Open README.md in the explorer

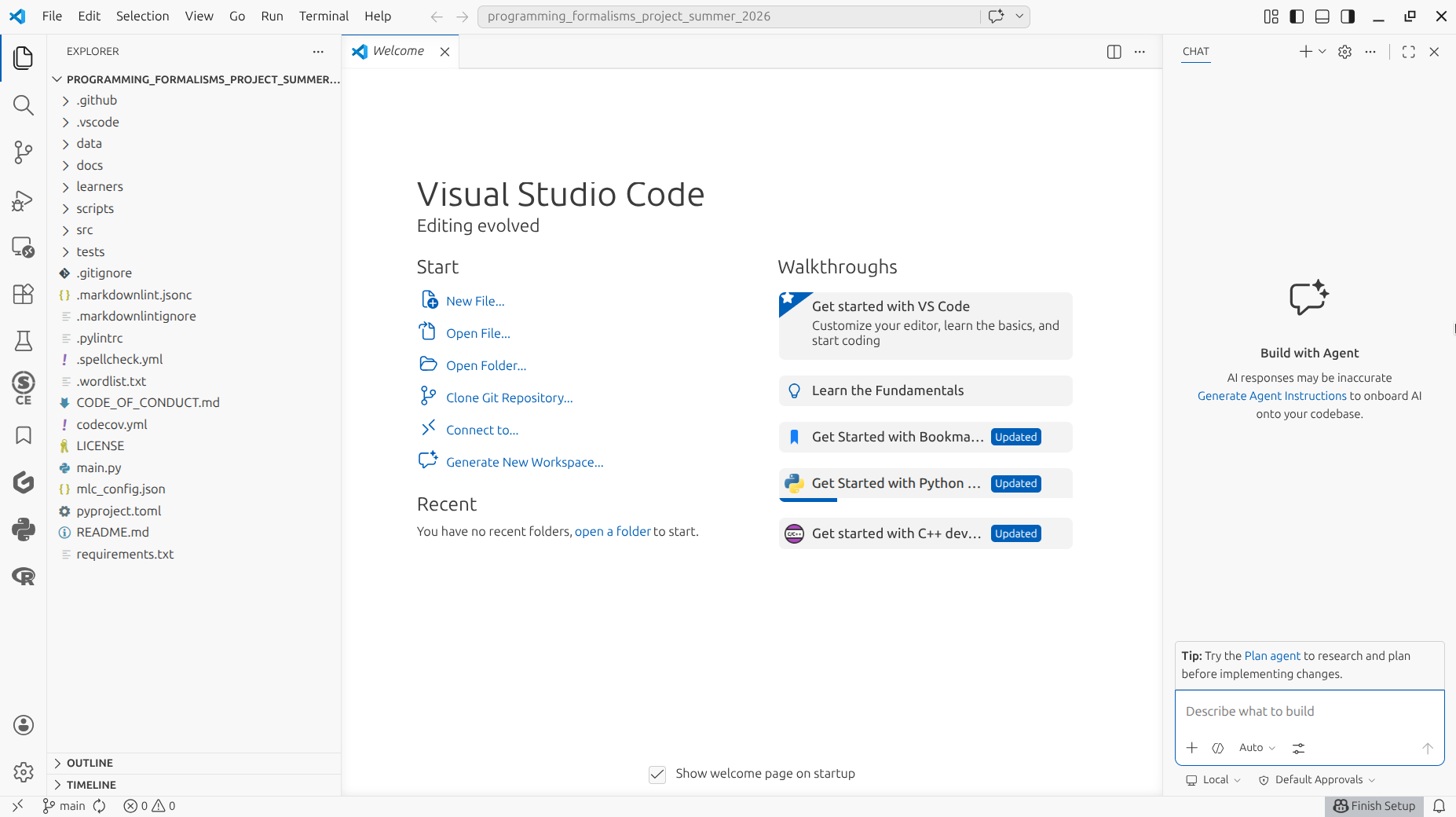[194, 533]
